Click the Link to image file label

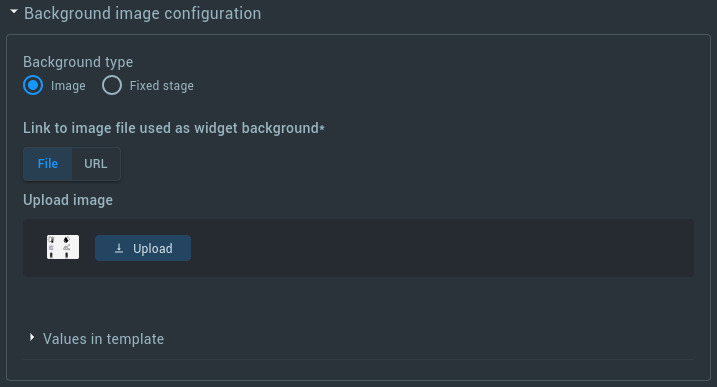pyautogui.click(x=171, y=128)
